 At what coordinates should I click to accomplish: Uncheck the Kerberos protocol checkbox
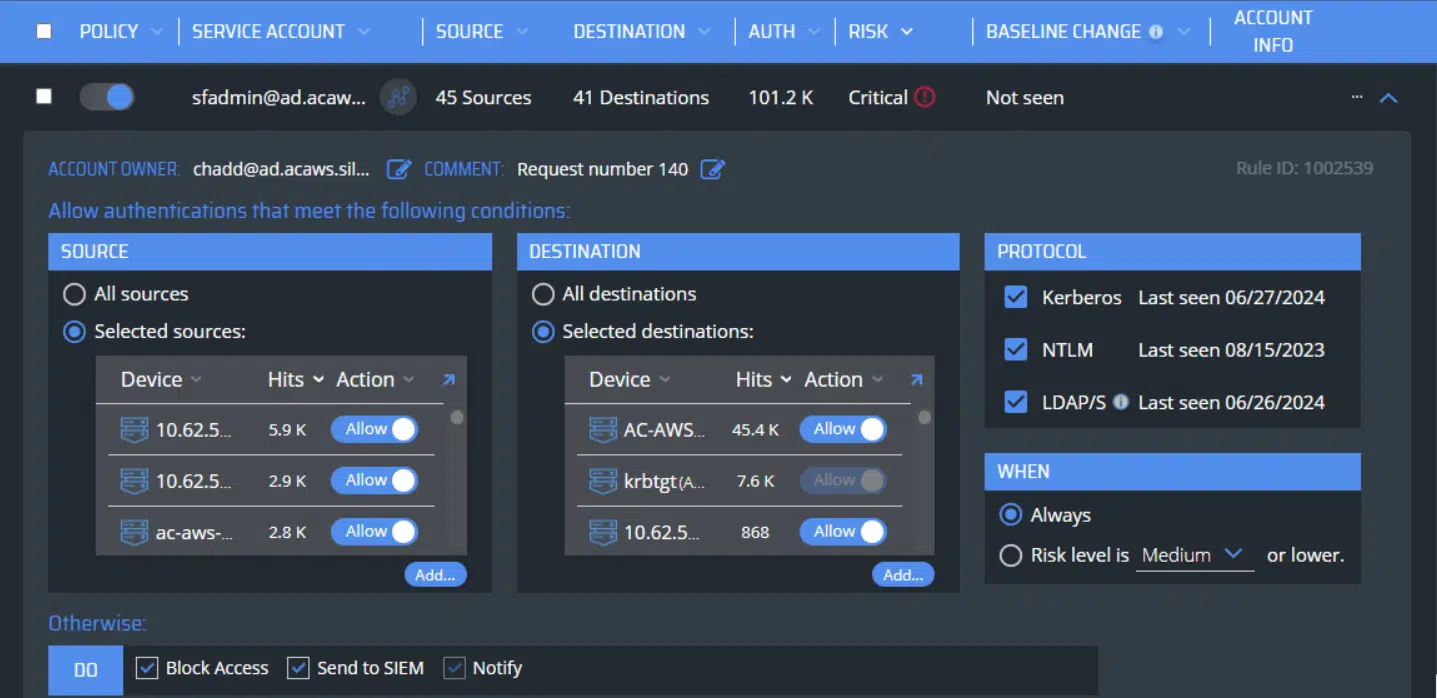[1016, 297]
